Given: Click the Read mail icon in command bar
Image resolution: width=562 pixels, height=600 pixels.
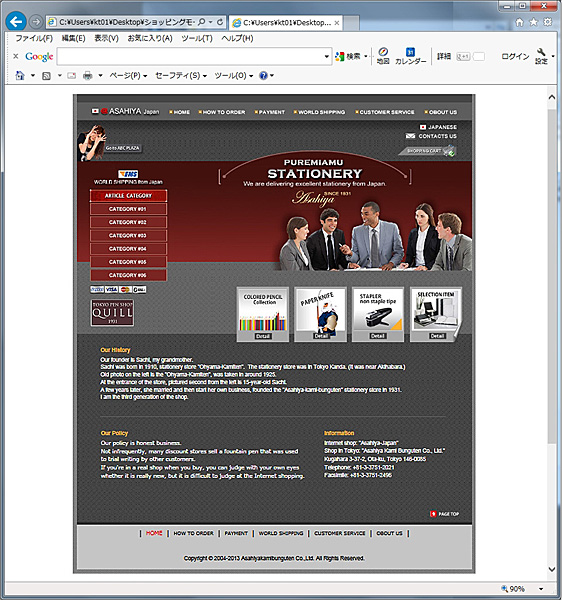Looking at the screenshot, I should tap(72, 76).
